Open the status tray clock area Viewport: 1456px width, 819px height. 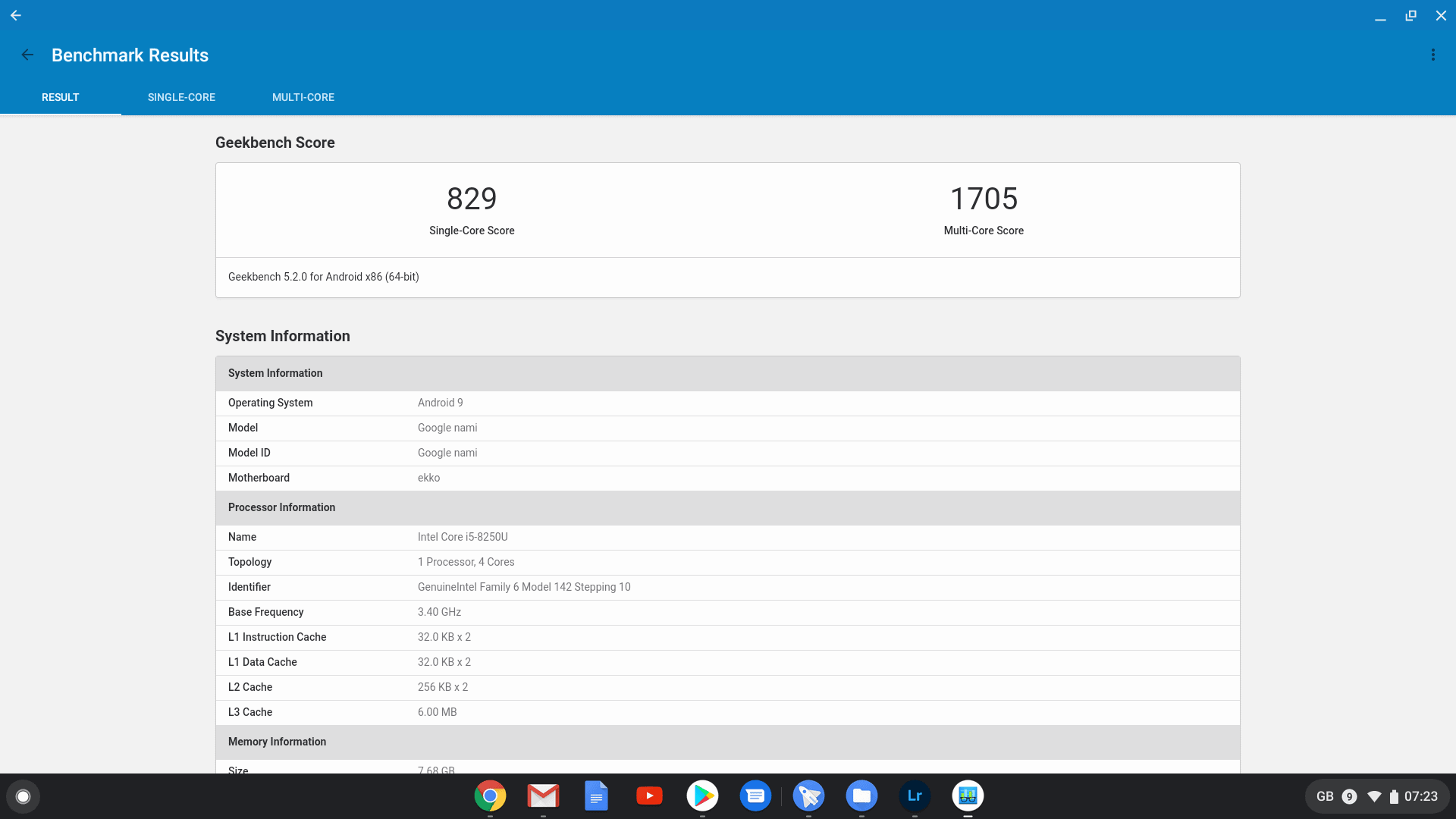[1420, 796]
